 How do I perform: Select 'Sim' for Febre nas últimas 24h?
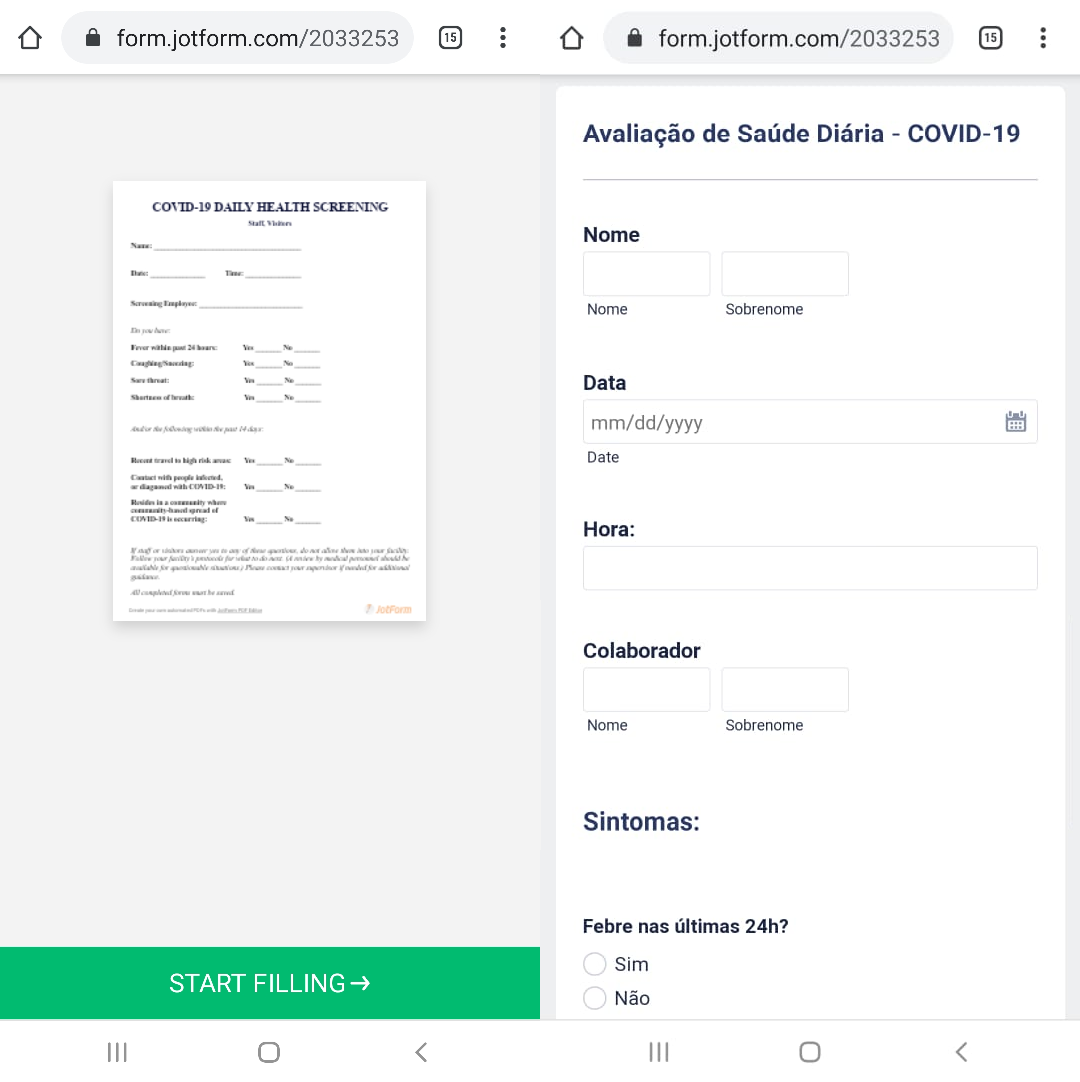coord(595,964)
